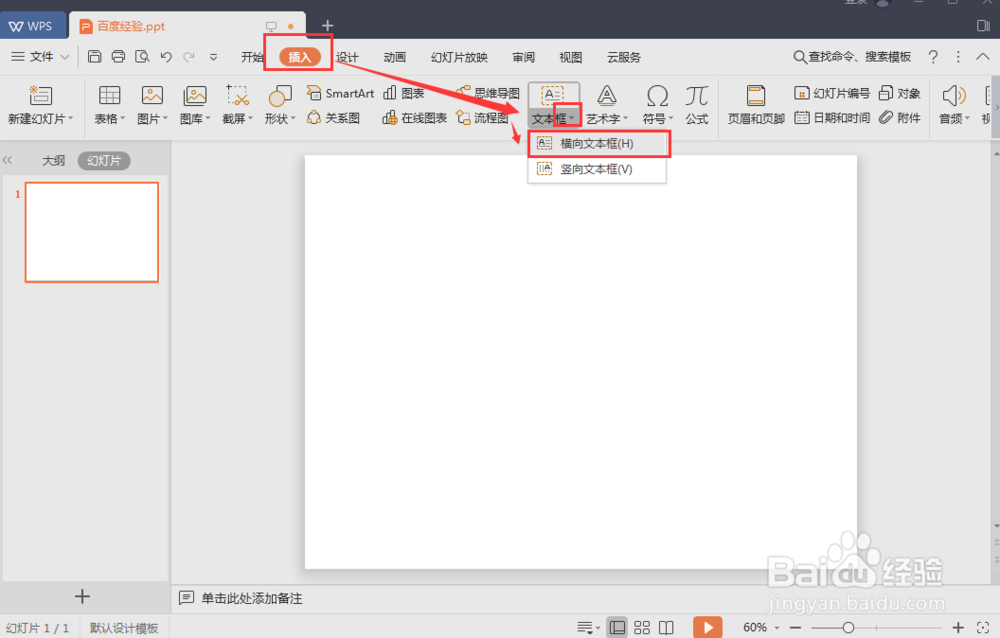1000x638 pixels.
Task: Switch to Slide Sorter view
Action: tap(642, 628)
